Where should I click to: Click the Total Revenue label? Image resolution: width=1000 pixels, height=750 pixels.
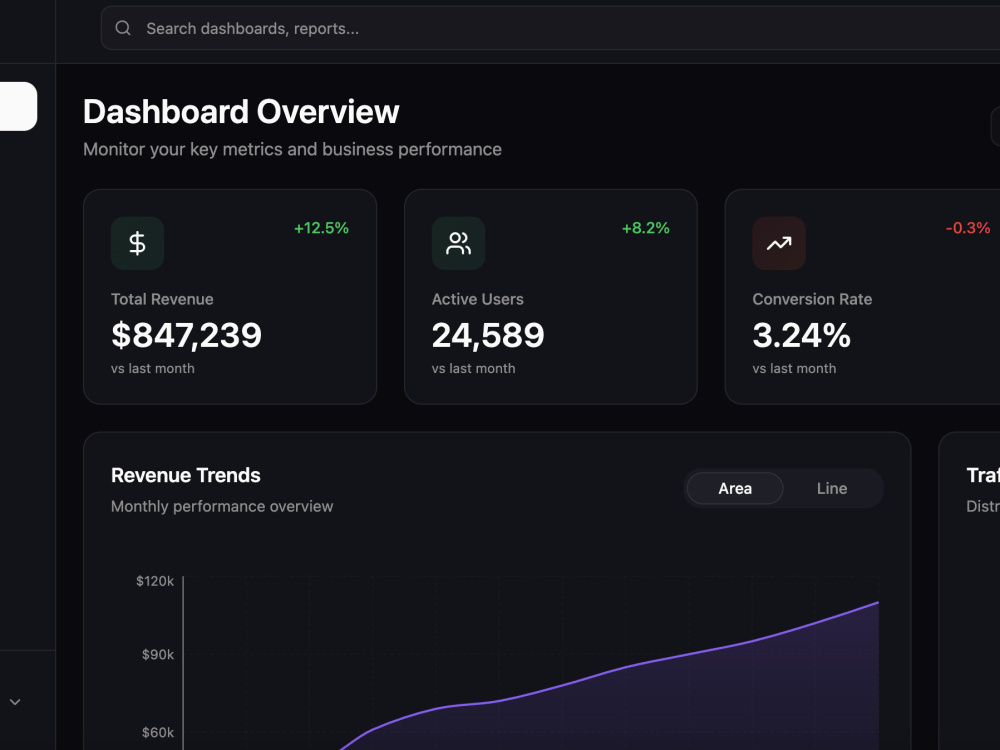point(162,299)
